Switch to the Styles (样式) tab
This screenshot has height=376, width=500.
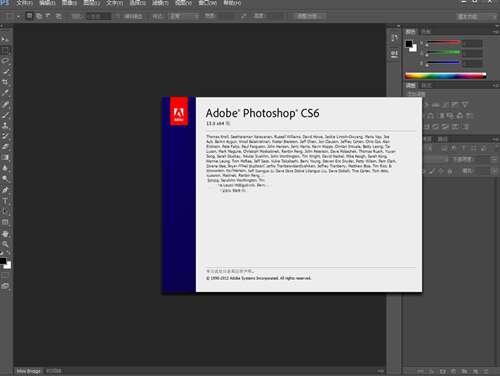(426, 86)
